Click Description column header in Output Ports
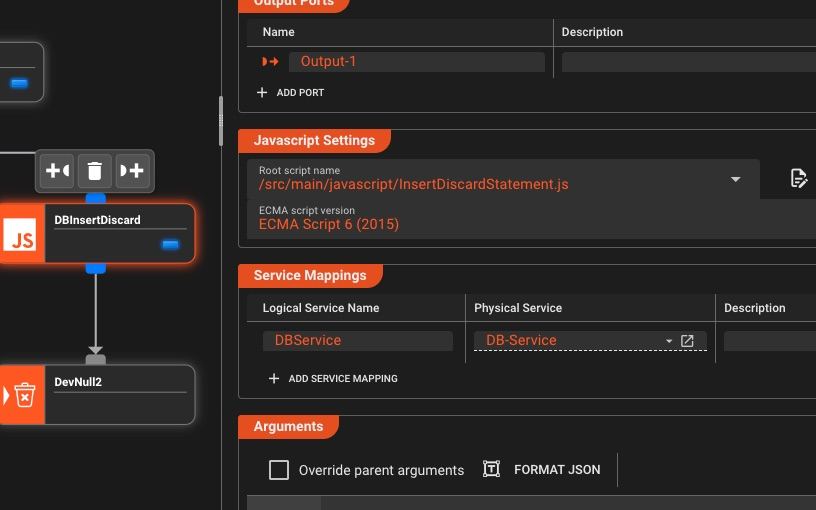816x510 pixels. 592,32
